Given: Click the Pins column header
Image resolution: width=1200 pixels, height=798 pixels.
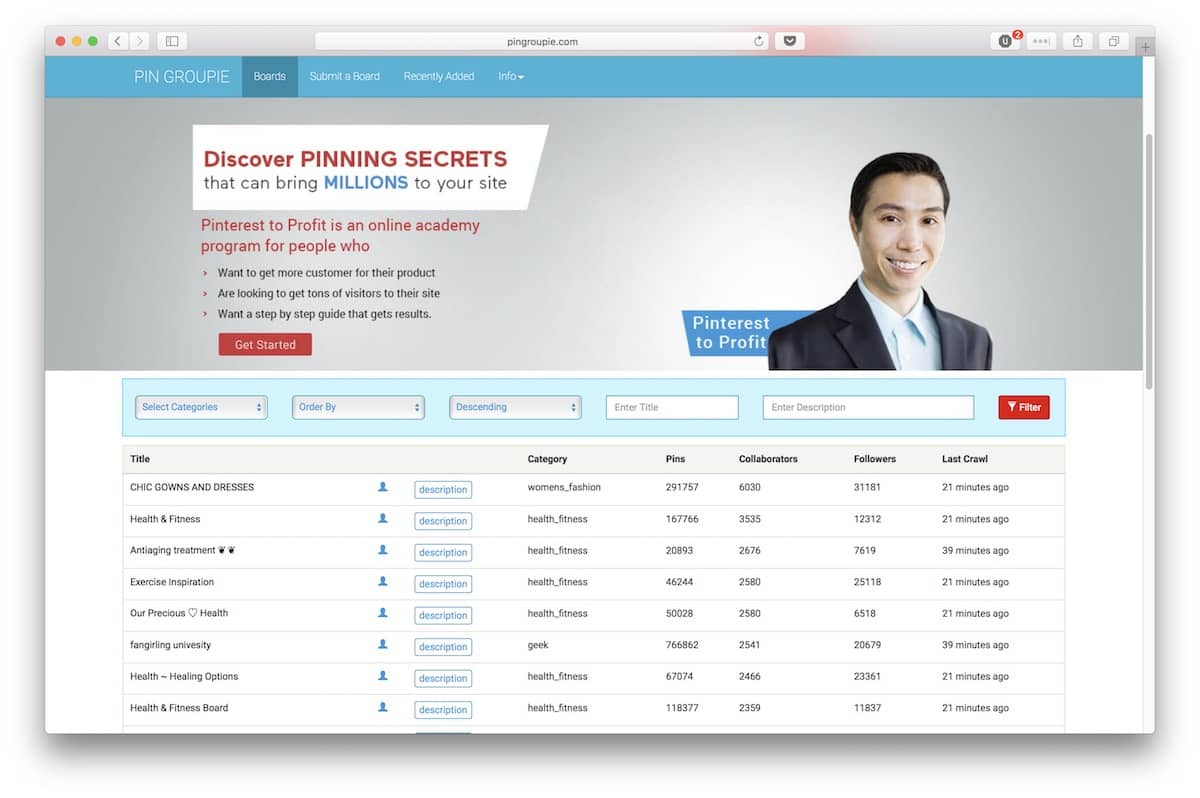Looking at the screenshot, I should point(676,459).
